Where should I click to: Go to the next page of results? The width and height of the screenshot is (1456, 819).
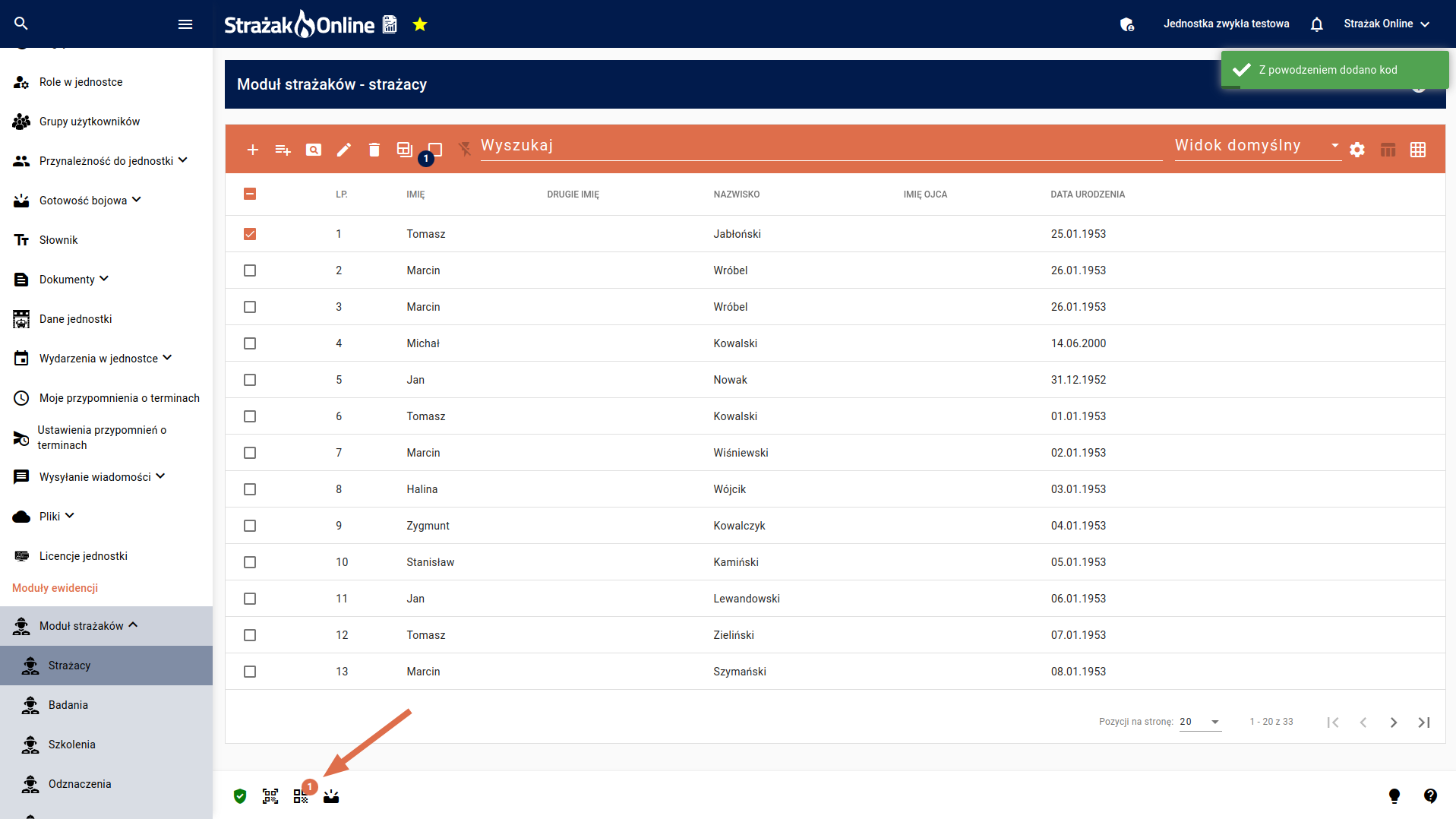[x=1394, y=723]
